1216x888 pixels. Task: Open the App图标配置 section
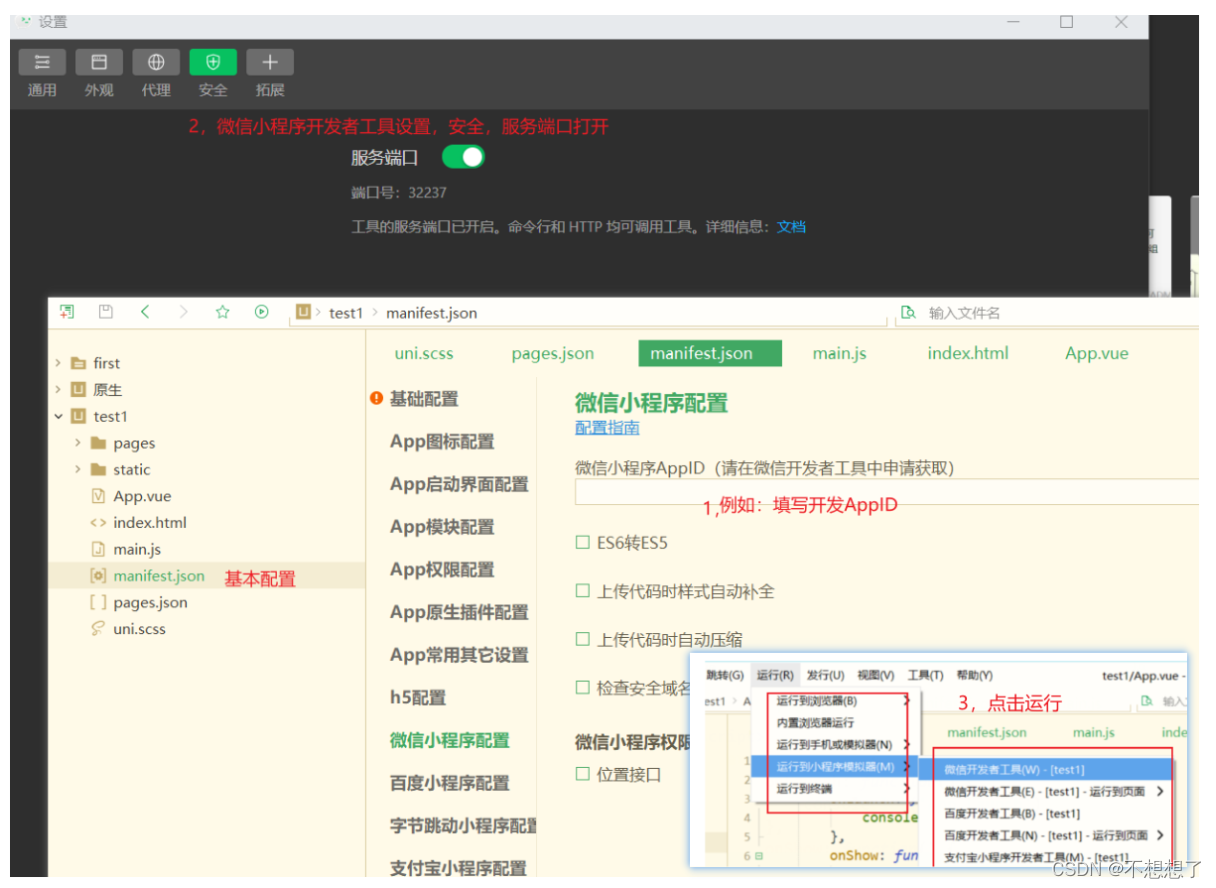pos(442,442)
